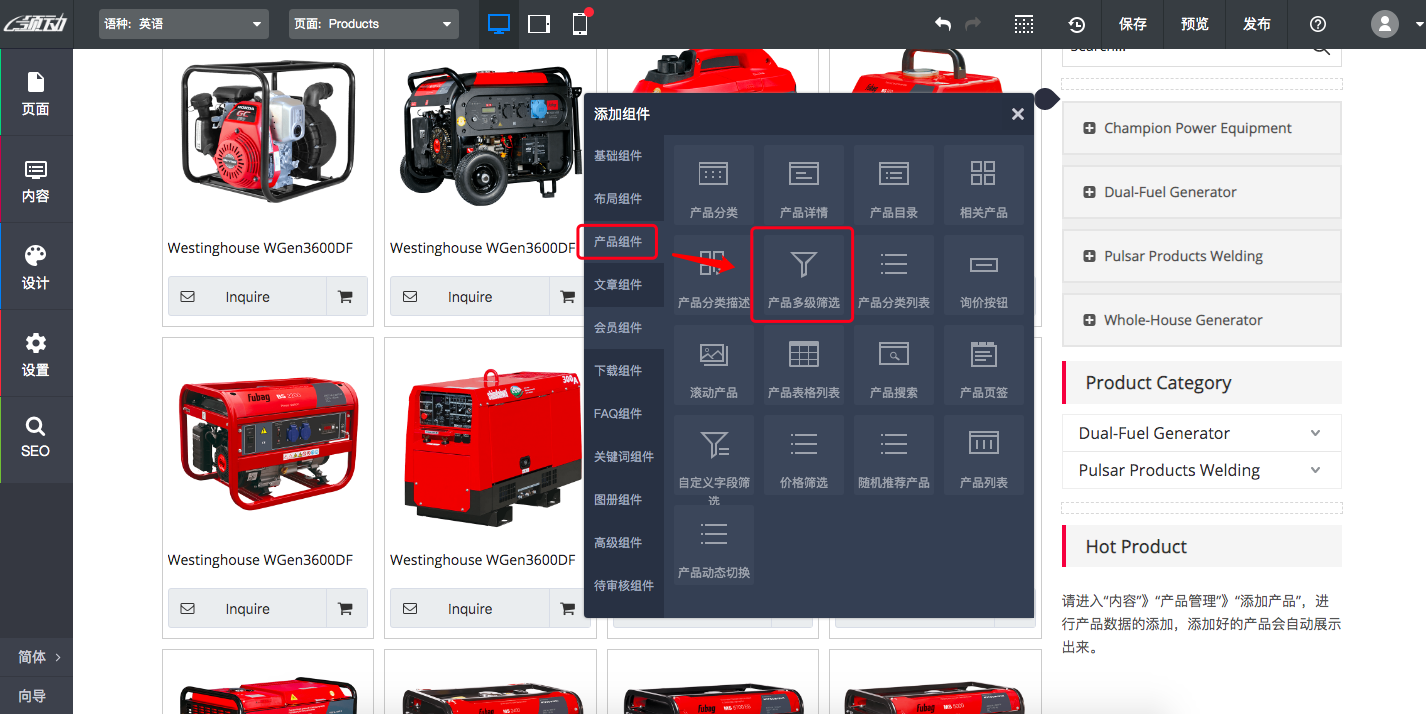Expand the Dual-Fuel Generator chevron in Product Category

click(x=1315, y=433)
